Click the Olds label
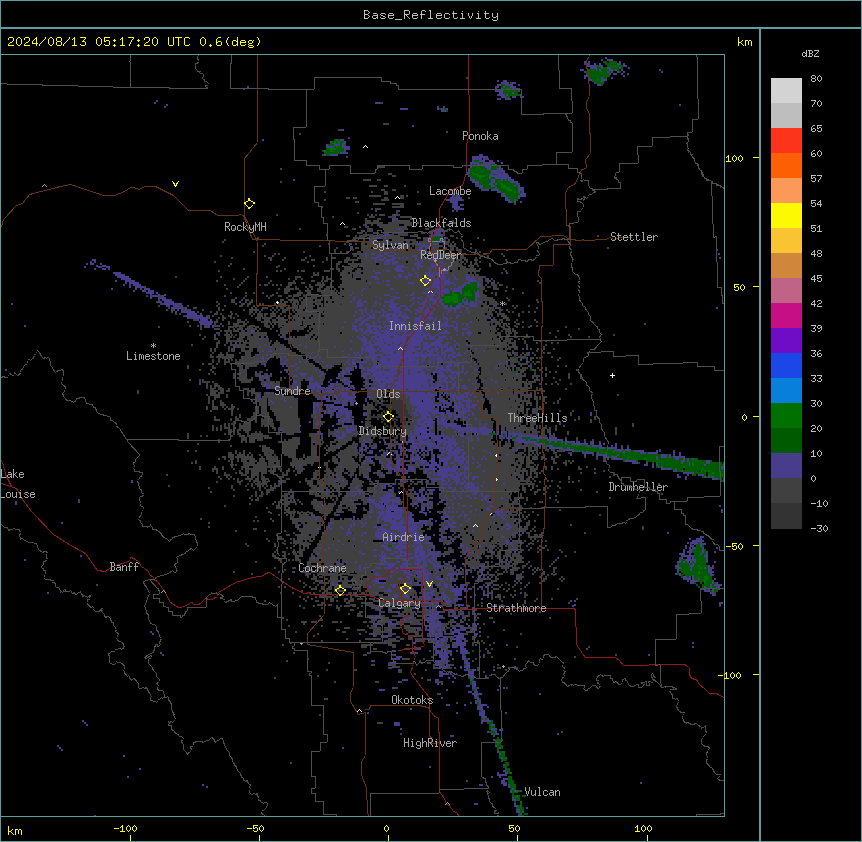The height and width of the screenshot is (842, 862). coord(388,394)
